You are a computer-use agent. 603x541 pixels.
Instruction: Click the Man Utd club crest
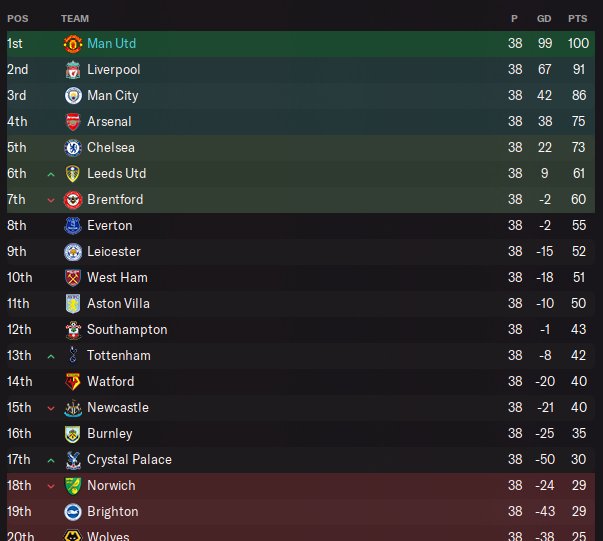coord(73,44)
